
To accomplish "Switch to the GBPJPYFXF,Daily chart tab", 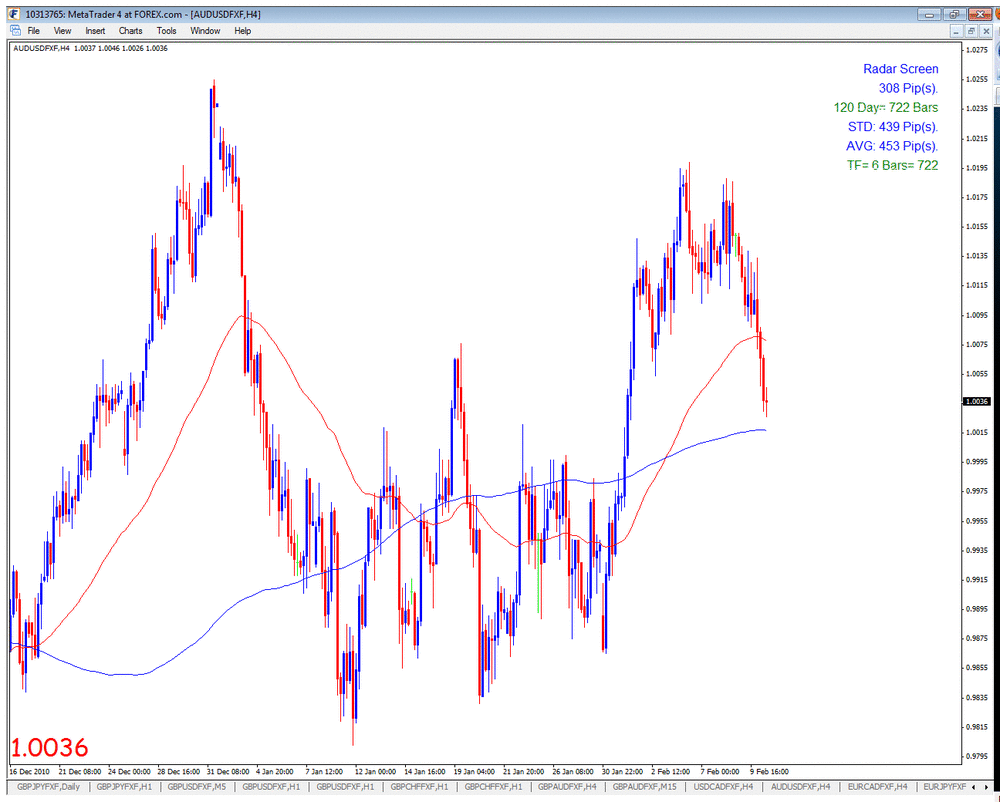I will coord(48,787).
